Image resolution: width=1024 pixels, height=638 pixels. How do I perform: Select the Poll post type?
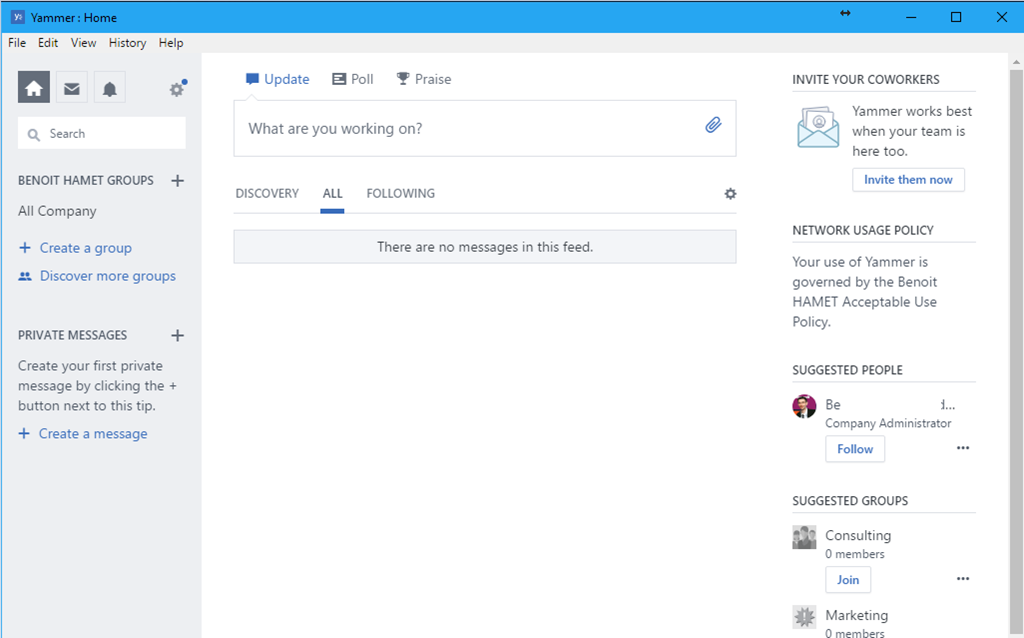tap(352, 79)
